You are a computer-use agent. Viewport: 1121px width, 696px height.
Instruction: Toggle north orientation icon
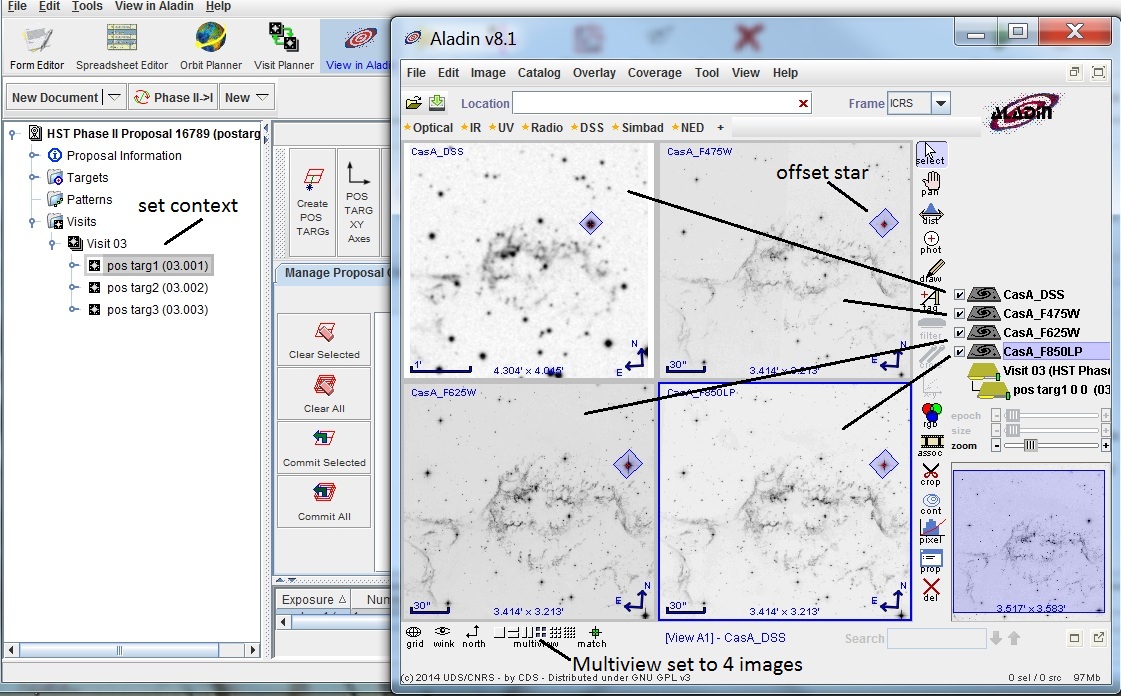tap(473, 637)
